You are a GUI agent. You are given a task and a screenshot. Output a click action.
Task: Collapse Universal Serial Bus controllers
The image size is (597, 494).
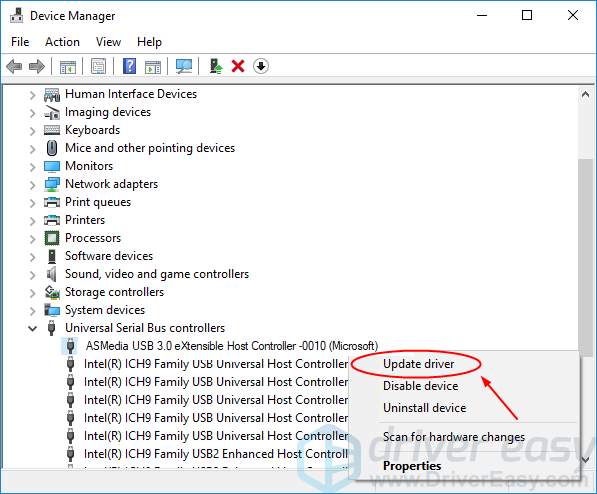(33, 328)
